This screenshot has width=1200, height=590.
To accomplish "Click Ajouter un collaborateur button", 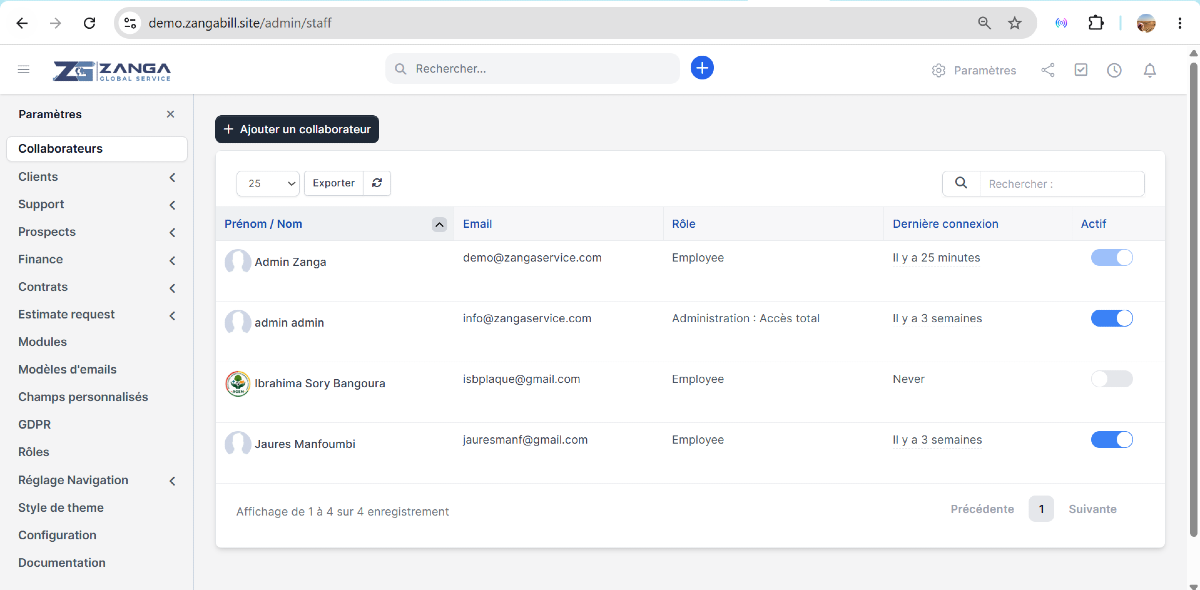I will click(x=297, y=129).
